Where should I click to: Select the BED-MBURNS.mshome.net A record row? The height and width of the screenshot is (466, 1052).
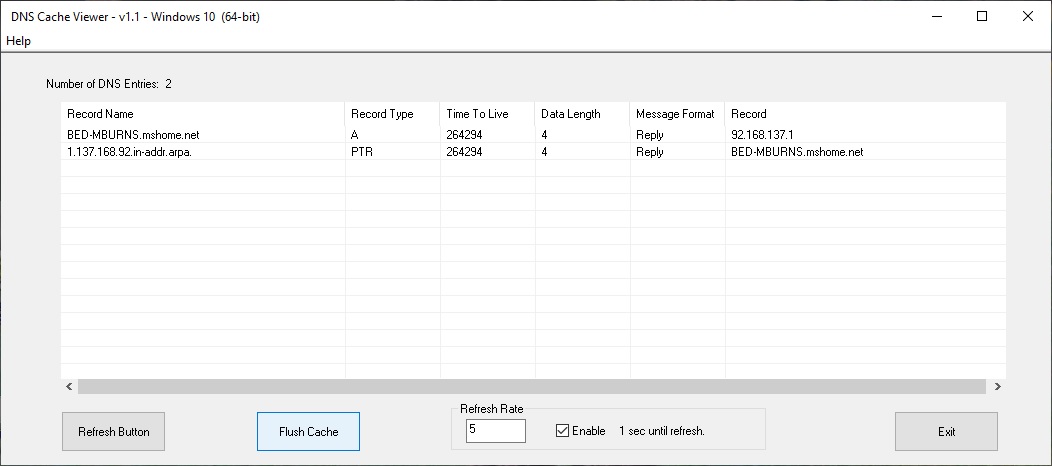pos(533,135)
